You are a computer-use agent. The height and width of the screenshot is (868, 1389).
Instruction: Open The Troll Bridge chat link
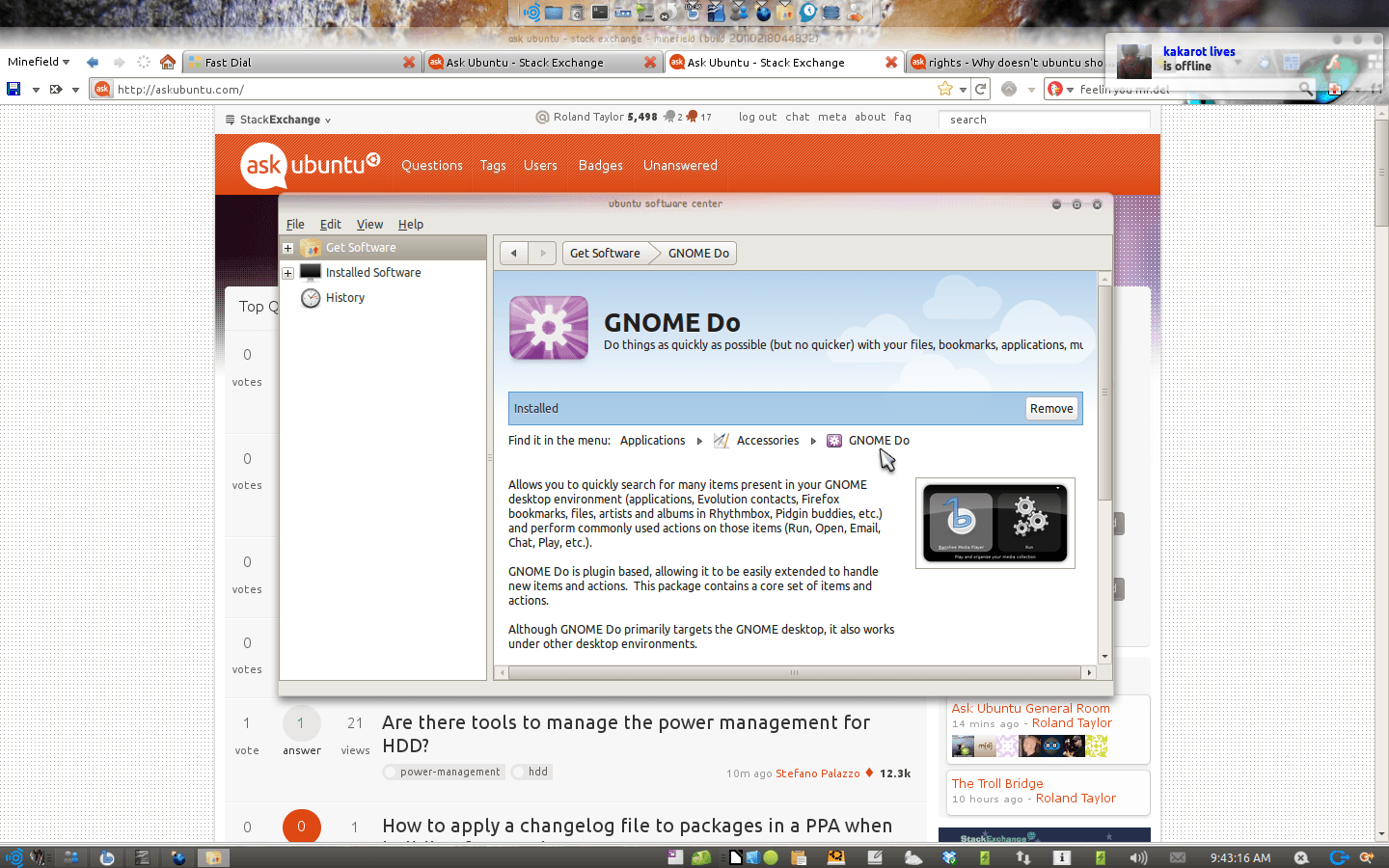click(997, 783)
